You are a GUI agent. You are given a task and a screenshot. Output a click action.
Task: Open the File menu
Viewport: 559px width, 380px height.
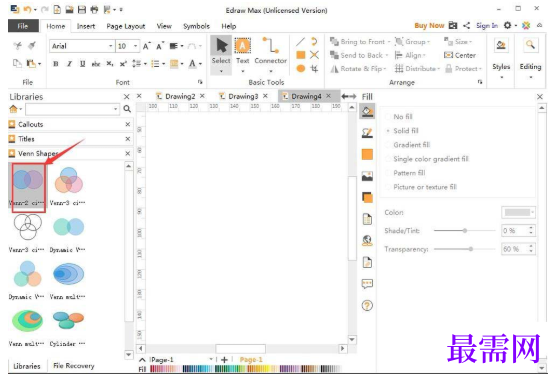point(23,26)
